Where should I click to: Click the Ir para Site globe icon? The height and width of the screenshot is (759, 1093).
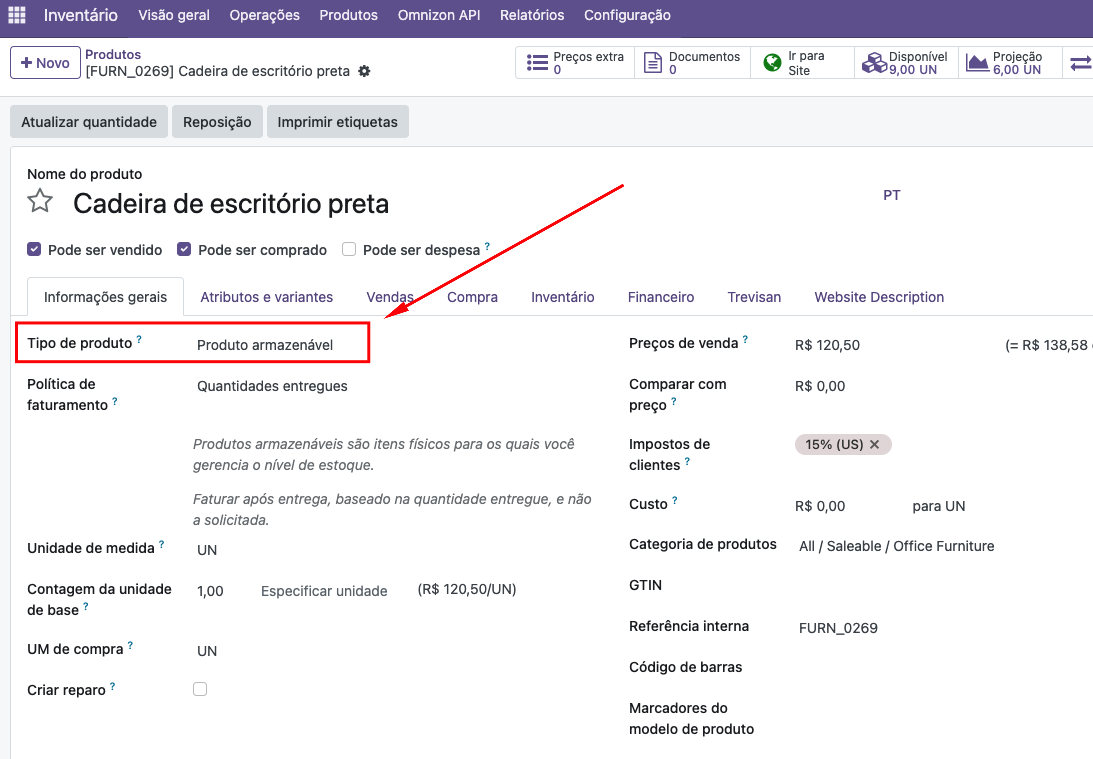click(772, 63)
